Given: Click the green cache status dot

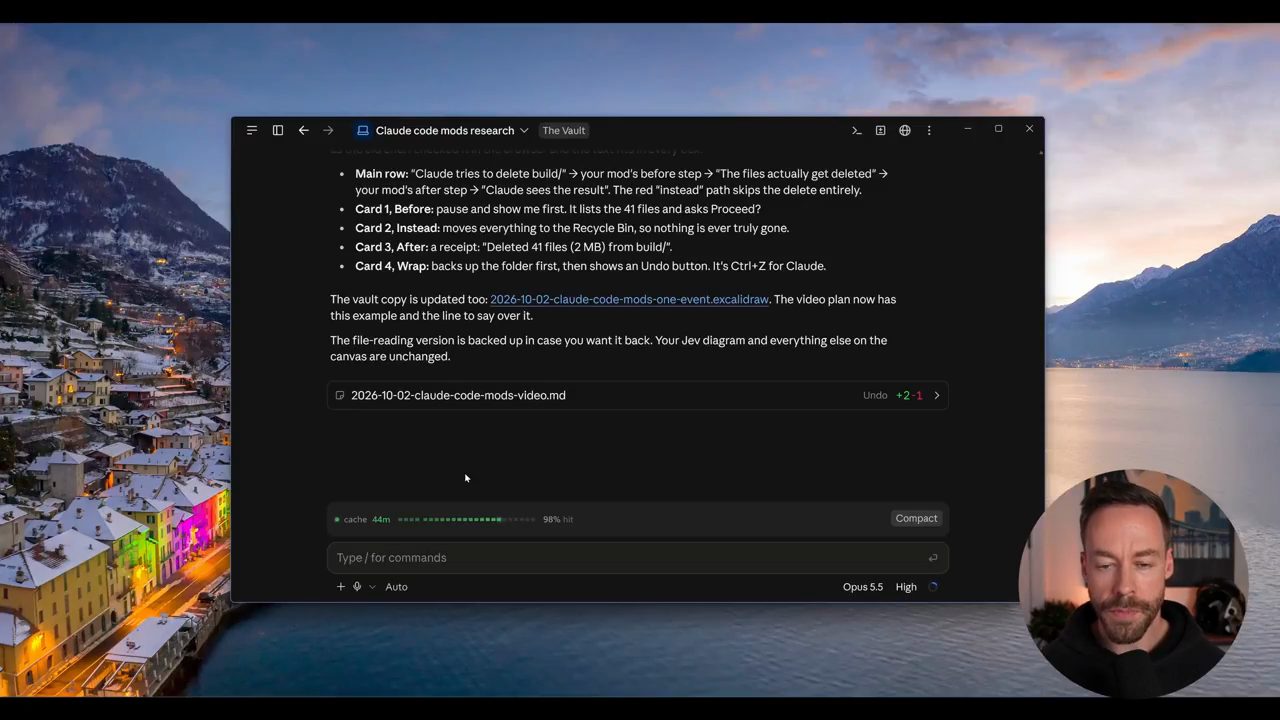Looking at the screenshot, I should pos(337,519).
